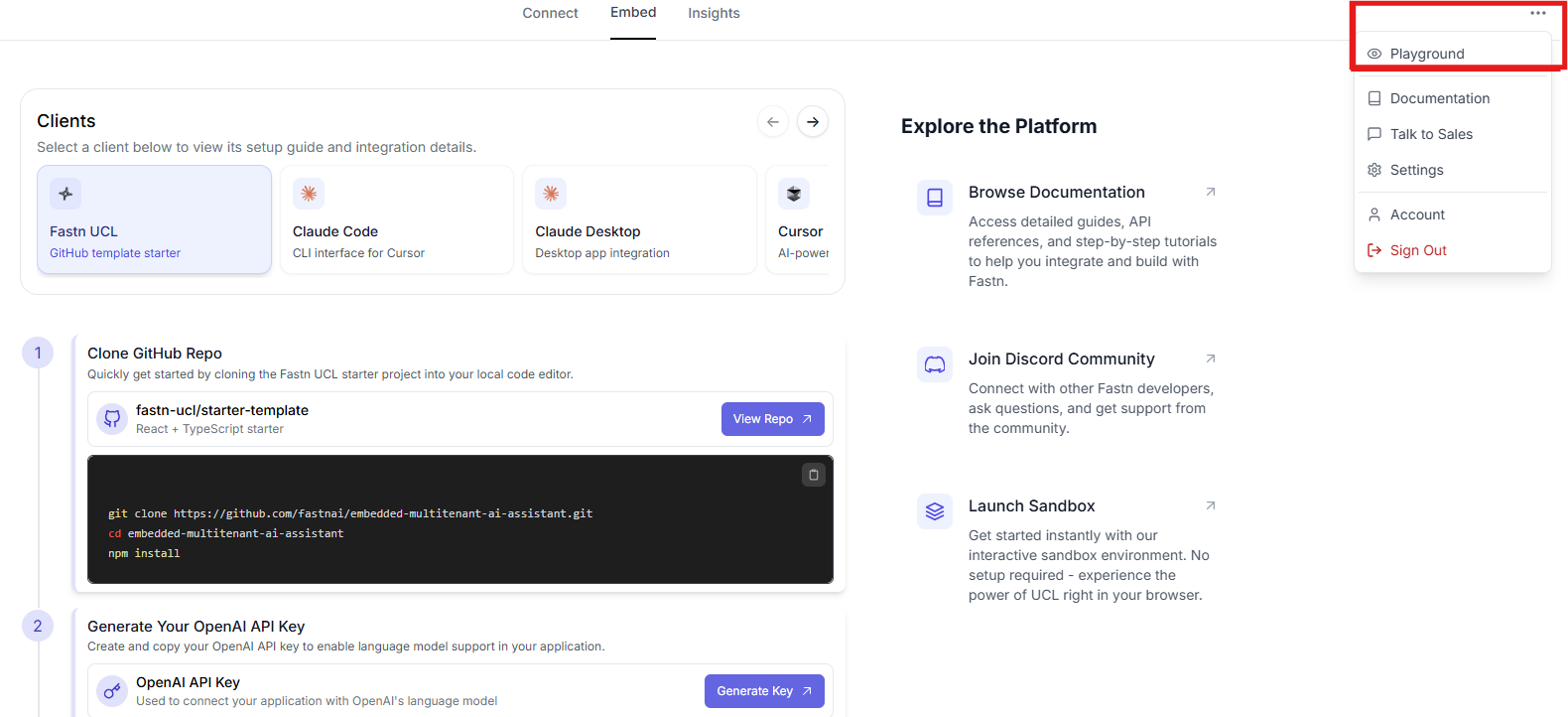
Task: Open the Launch Sandbox heading link
Action: click(x=1032, y=505)
